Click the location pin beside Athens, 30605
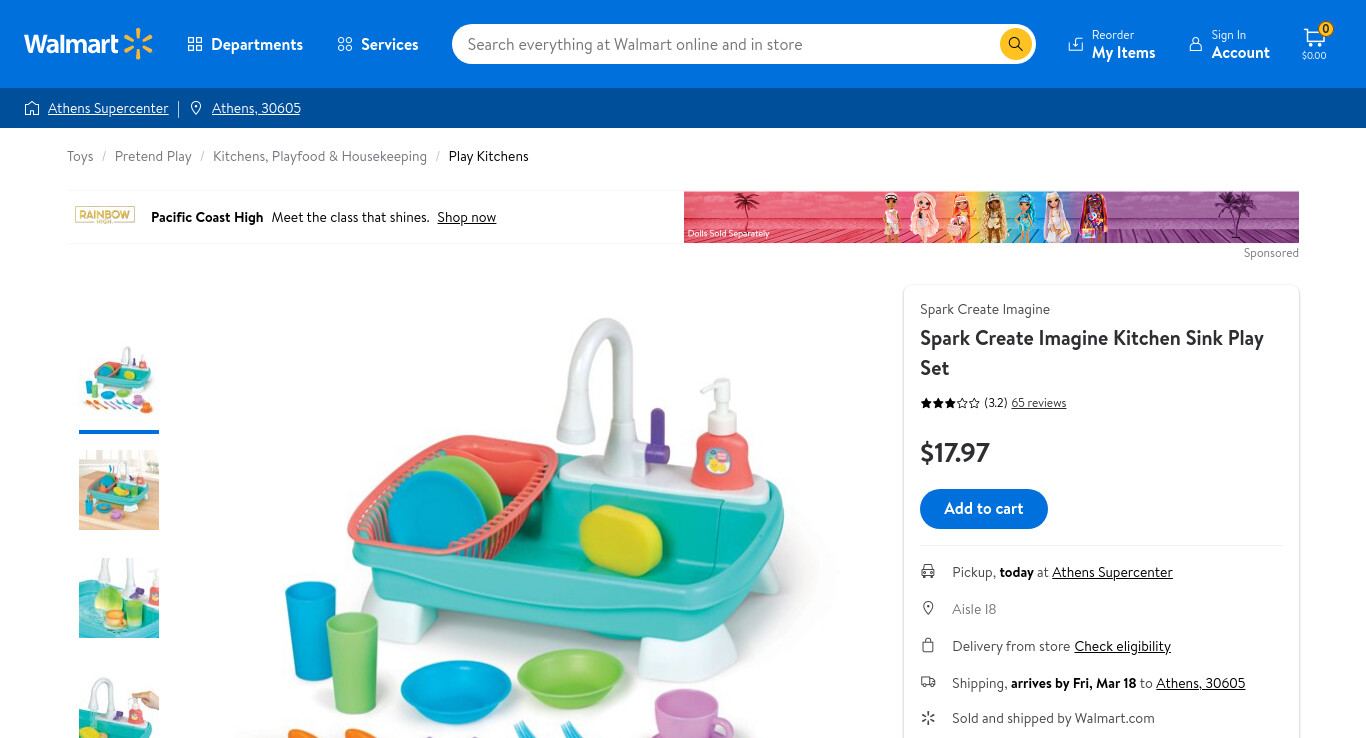This screenshot has width=1366, height=738. [196, 108]
